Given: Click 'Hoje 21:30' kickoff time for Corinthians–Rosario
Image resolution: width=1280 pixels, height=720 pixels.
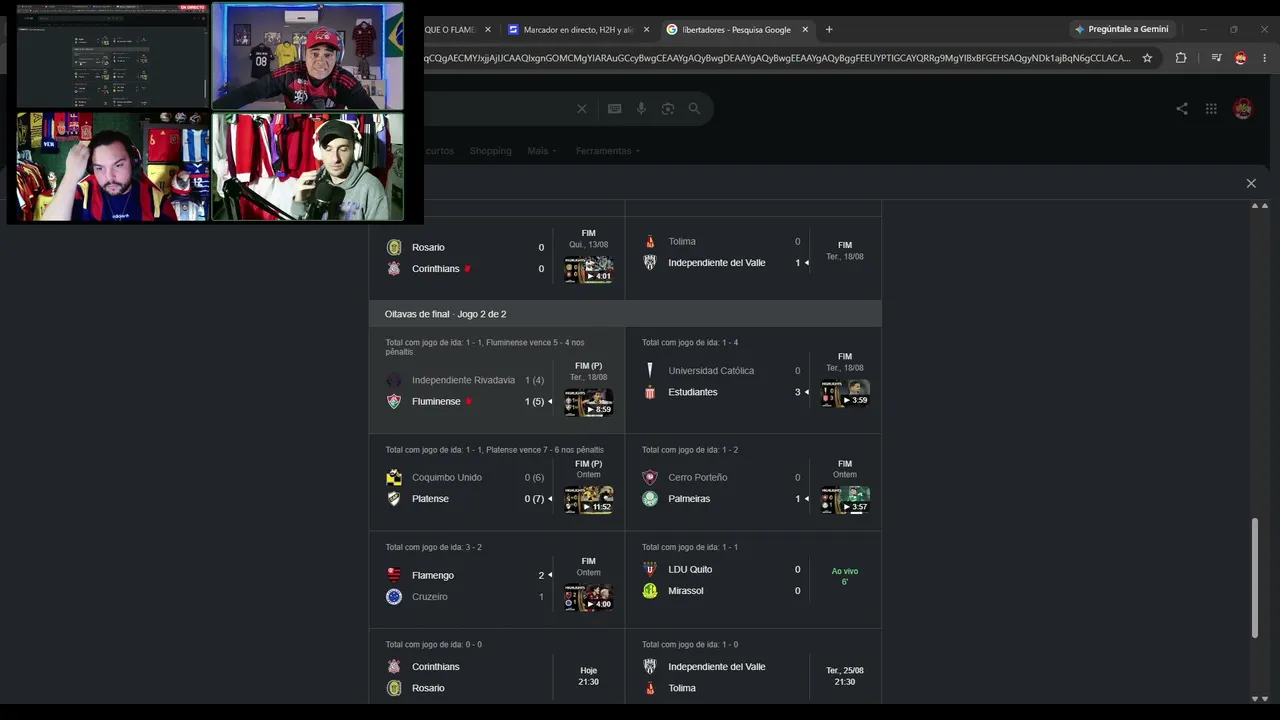Looking at the screenshot, I should click(x=589, y=676).
